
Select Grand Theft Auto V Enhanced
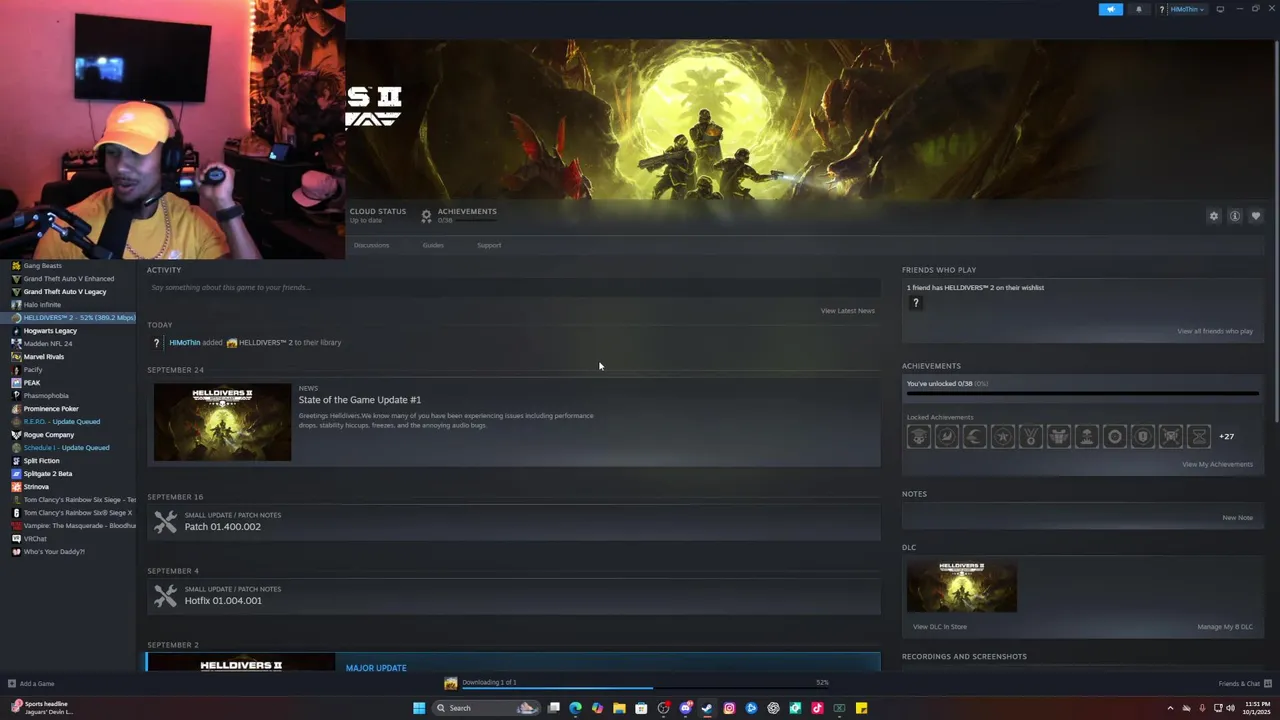tap(68, 279)
